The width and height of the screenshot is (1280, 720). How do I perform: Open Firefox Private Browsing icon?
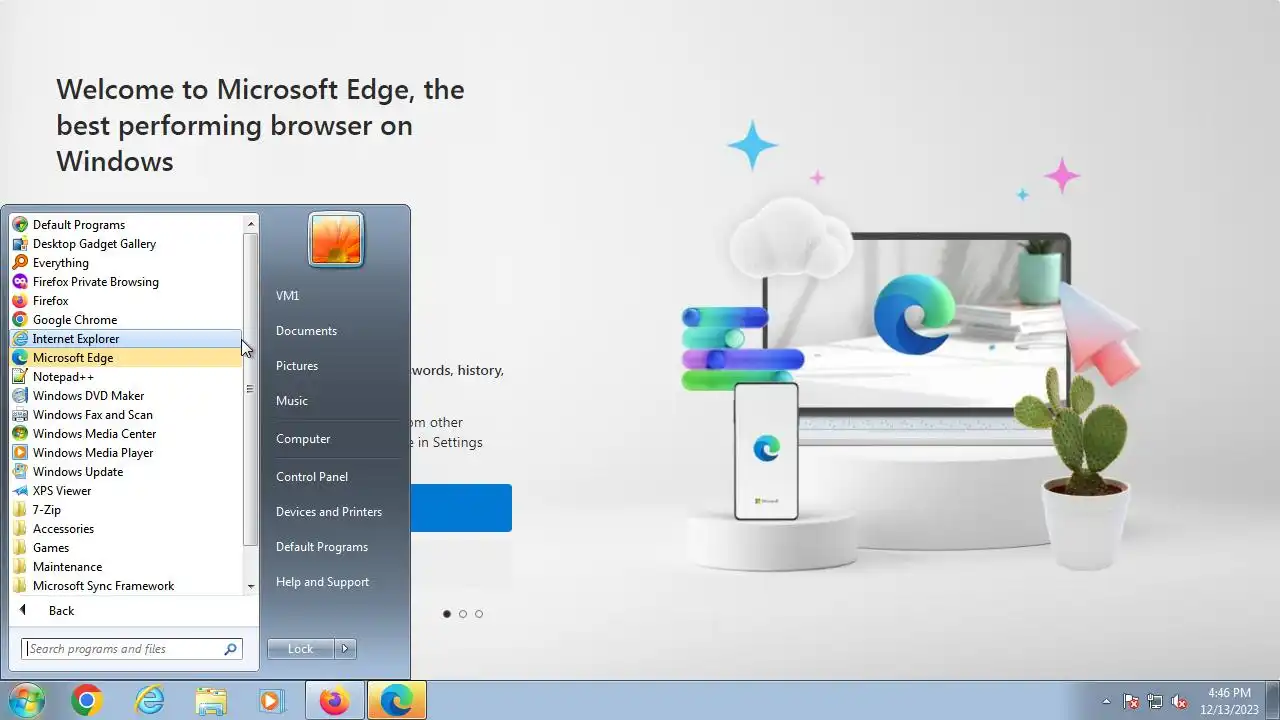[x=19, y=282]
